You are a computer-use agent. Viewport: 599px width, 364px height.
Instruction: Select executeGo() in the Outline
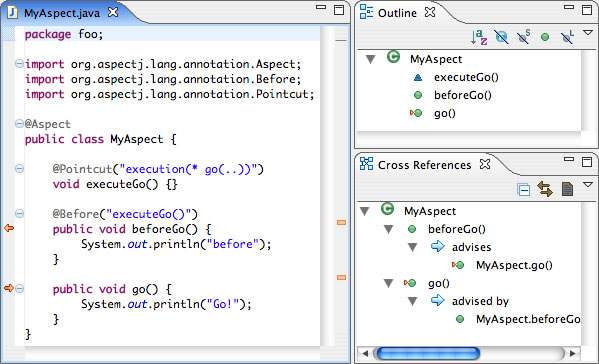click(x=466, y=77)
